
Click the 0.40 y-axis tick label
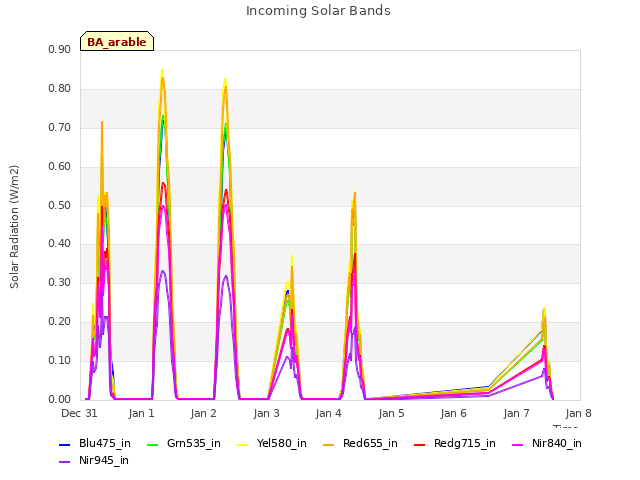(60, 244)
